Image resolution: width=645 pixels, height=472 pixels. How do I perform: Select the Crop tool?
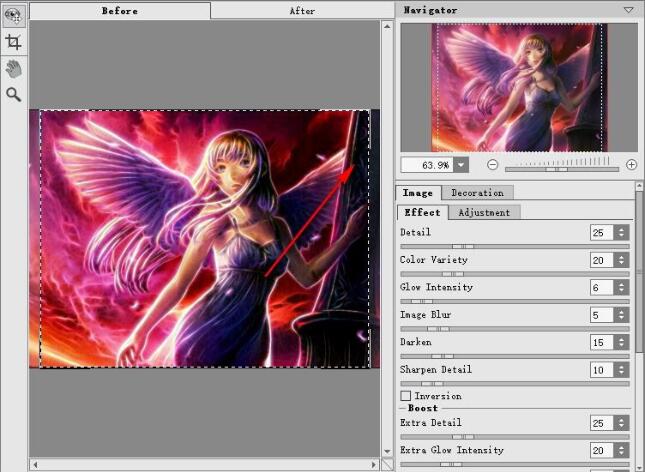tap(14, 42)
